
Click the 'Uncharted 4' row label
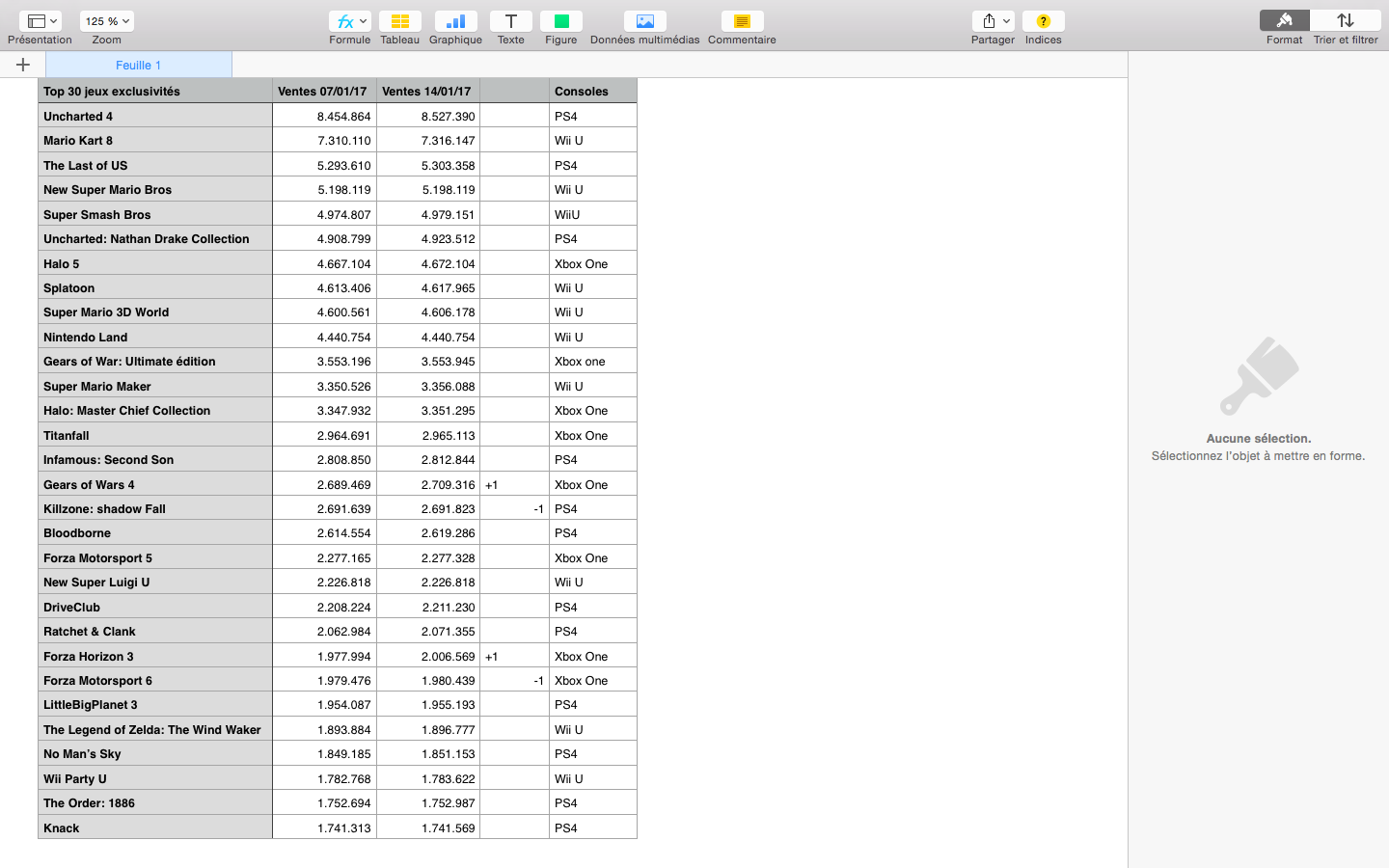point(155,116)
